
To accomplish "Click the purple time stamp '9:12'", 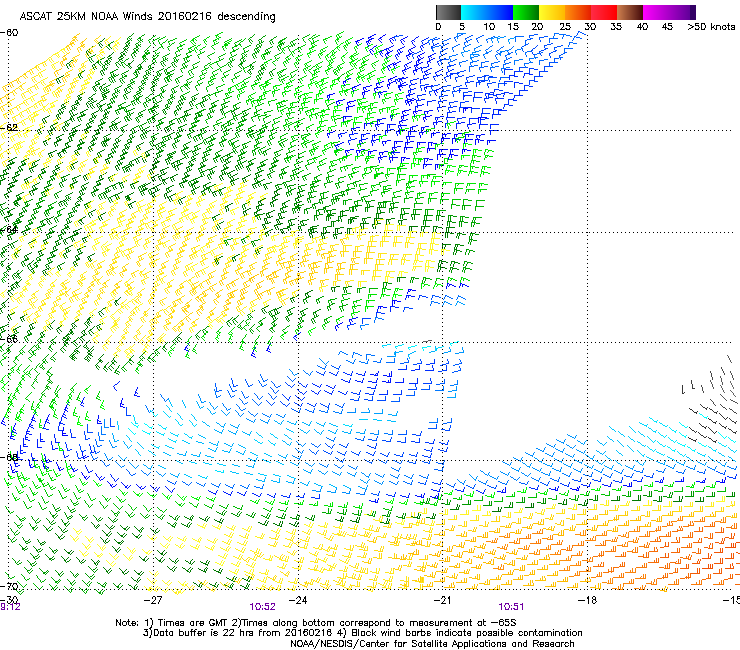I will pyautogui.click(x=10, y=607).
